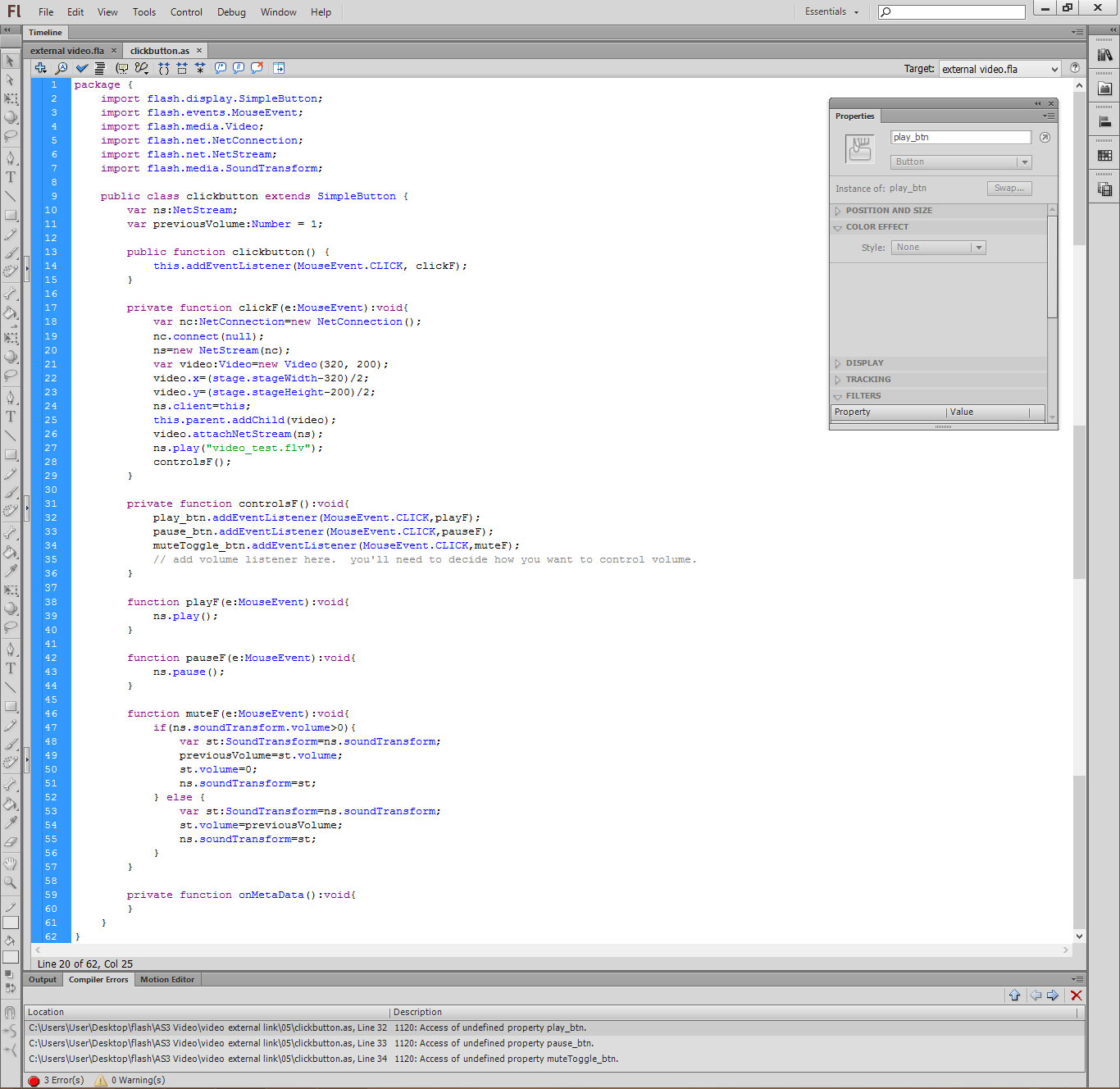The image size is (1120, 1089).
Task: Click the Expand All asterisk icon
Action: coord(200,68)
